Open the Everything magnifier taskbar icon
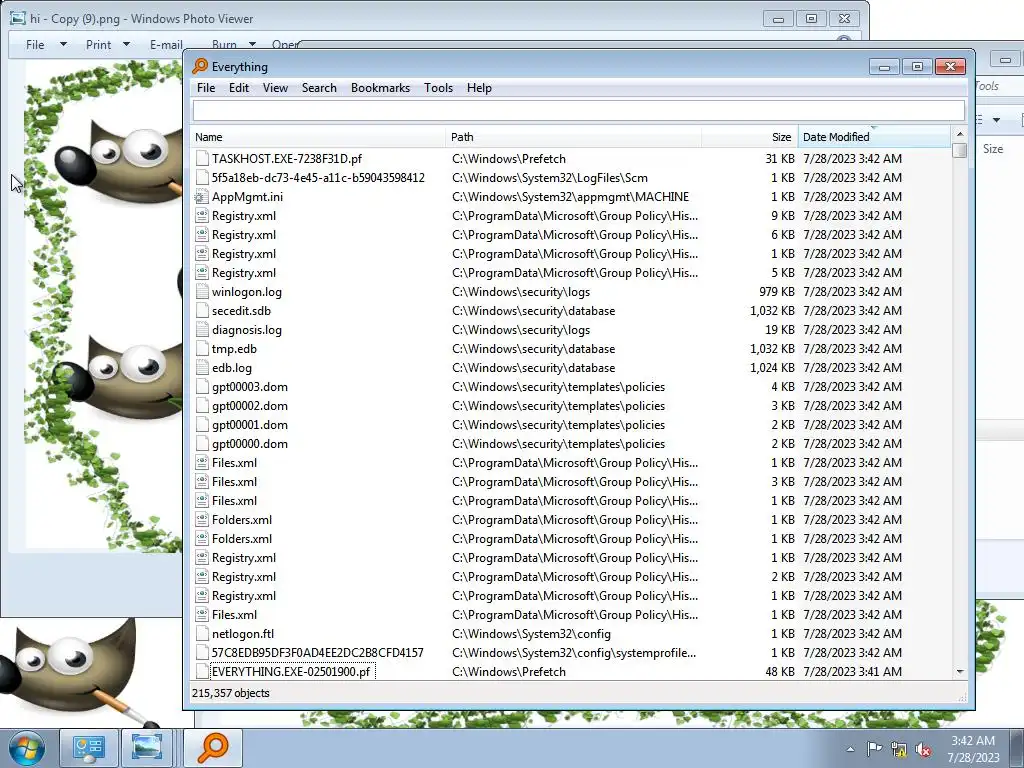The image size is (1024, 768). tap(213, 748)
